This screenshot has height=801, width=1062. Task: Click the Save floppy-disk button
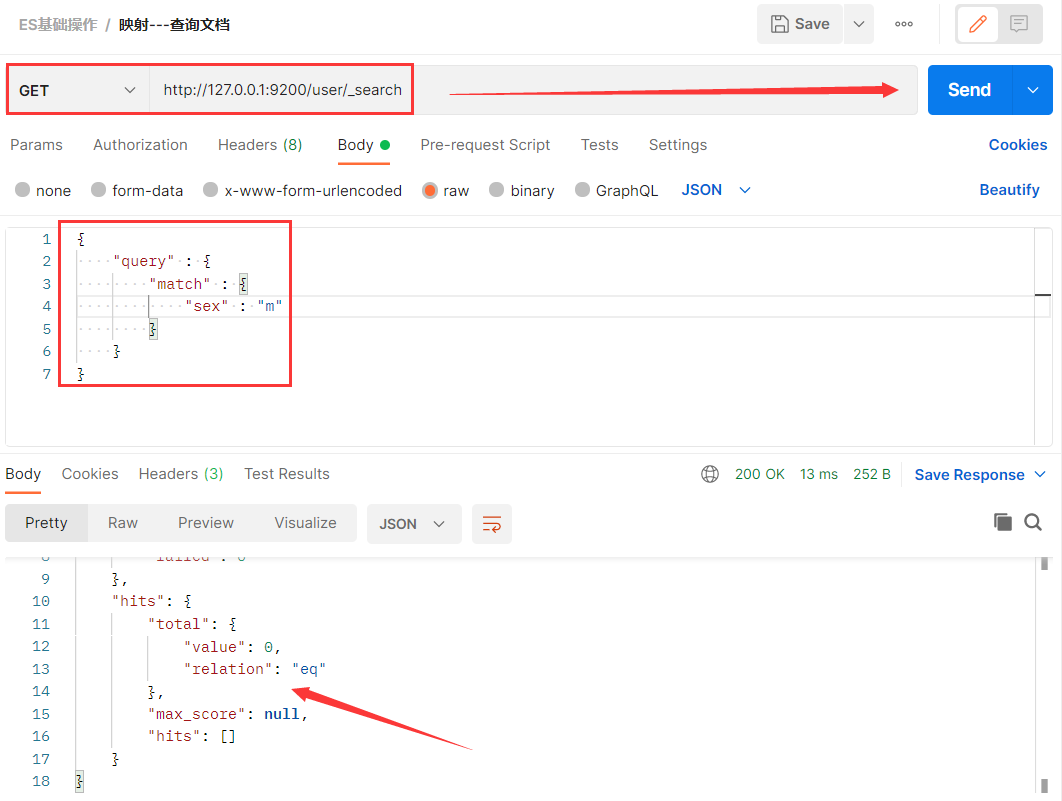click(x=800, y=24)
